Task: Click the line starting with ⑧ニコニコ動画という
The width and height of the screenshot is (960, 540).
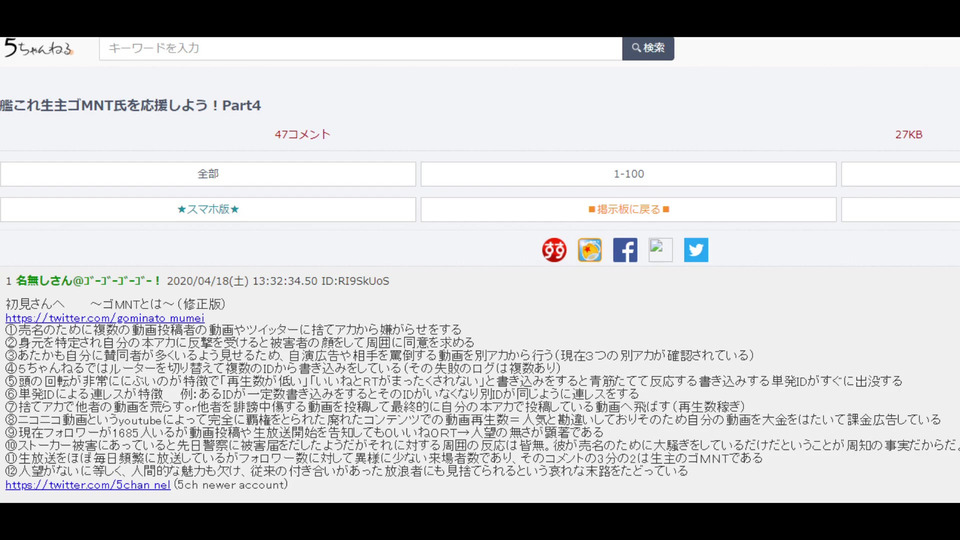Action: [x=473, y=419]
